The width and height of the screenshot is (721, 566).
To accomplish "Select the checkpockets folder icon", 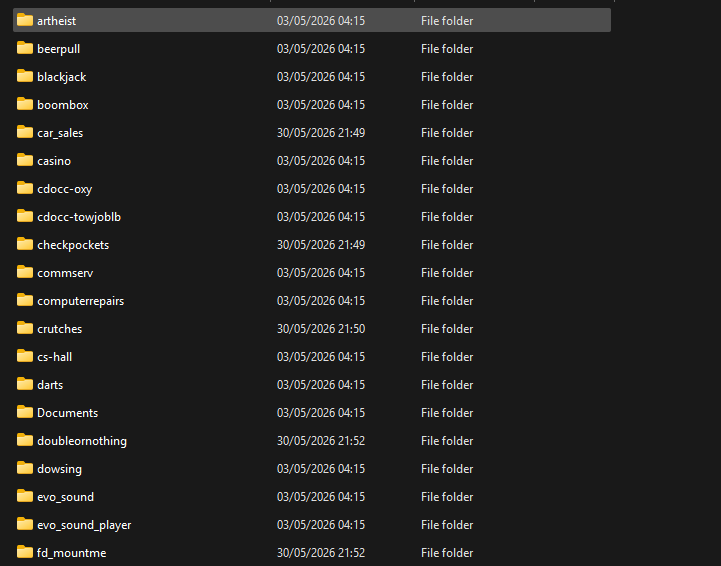I will [25, 245].
